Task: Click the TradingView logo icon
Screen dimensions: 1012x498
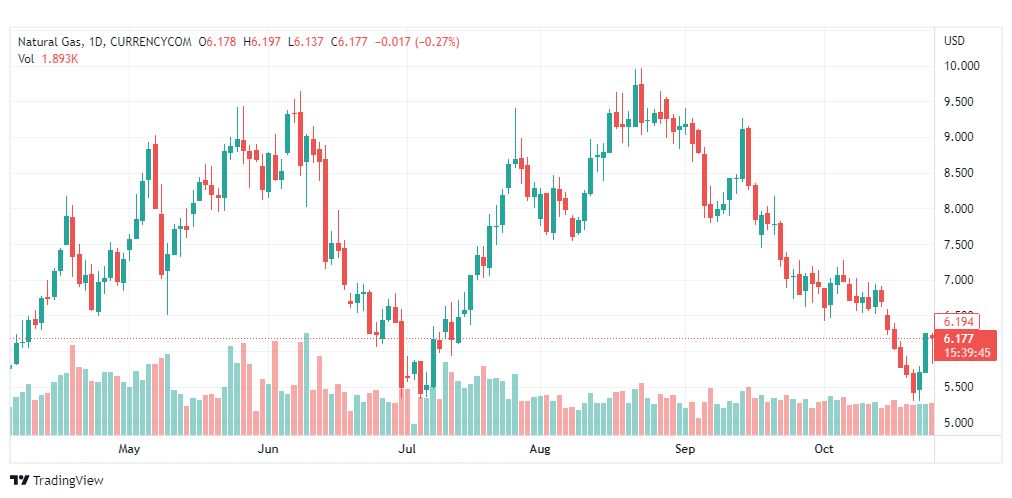Action: coord(19,481)
